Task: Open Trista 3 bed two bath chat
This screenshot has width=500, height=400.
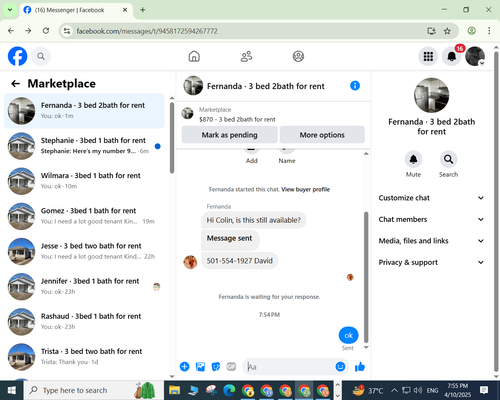Action: click(85, 357)
